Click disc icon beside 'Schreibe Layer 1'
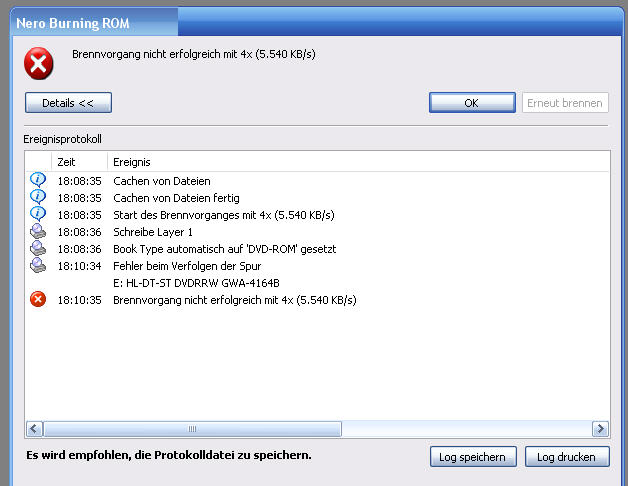 click(38, 231)
